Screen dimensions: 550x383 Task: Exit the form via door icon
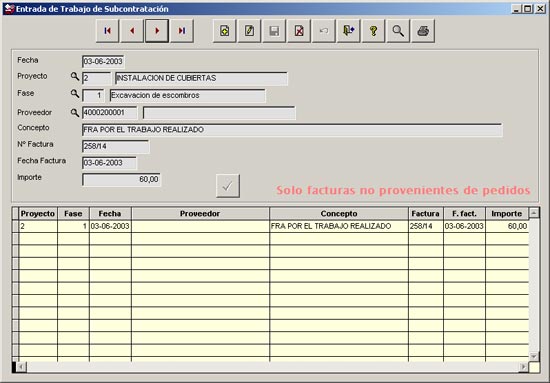tap(348, 31)
